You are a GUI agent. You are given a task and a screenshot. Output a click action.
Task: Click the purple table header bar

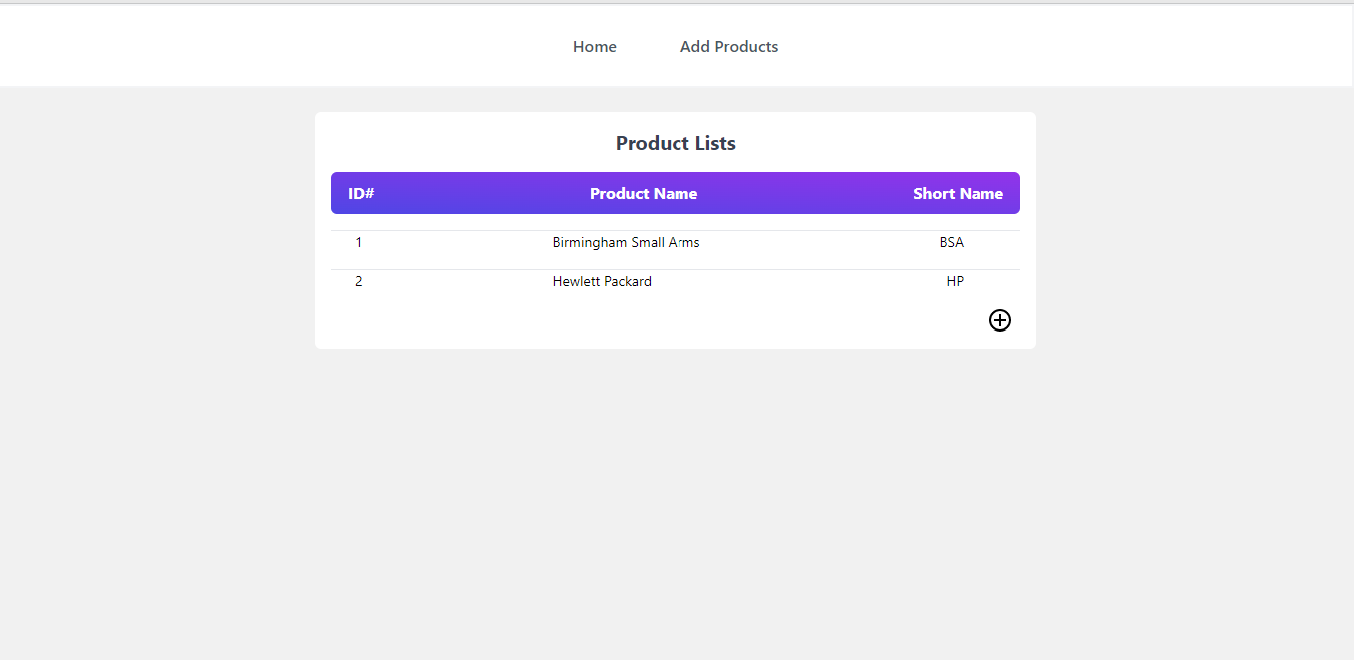coord(675,193)
